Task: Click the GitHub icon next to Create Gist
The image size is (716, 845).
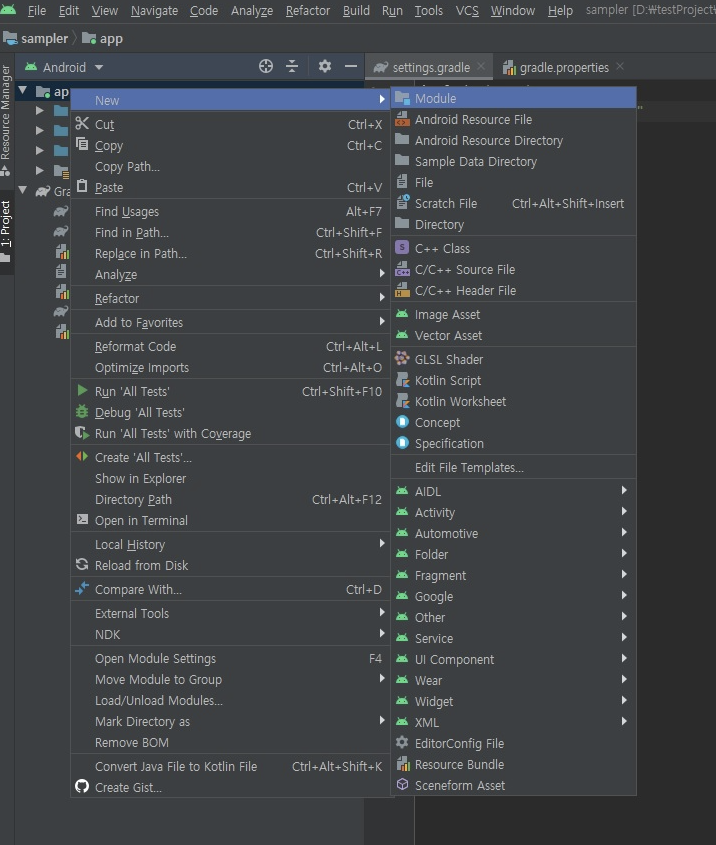Action: click(82, 786)
